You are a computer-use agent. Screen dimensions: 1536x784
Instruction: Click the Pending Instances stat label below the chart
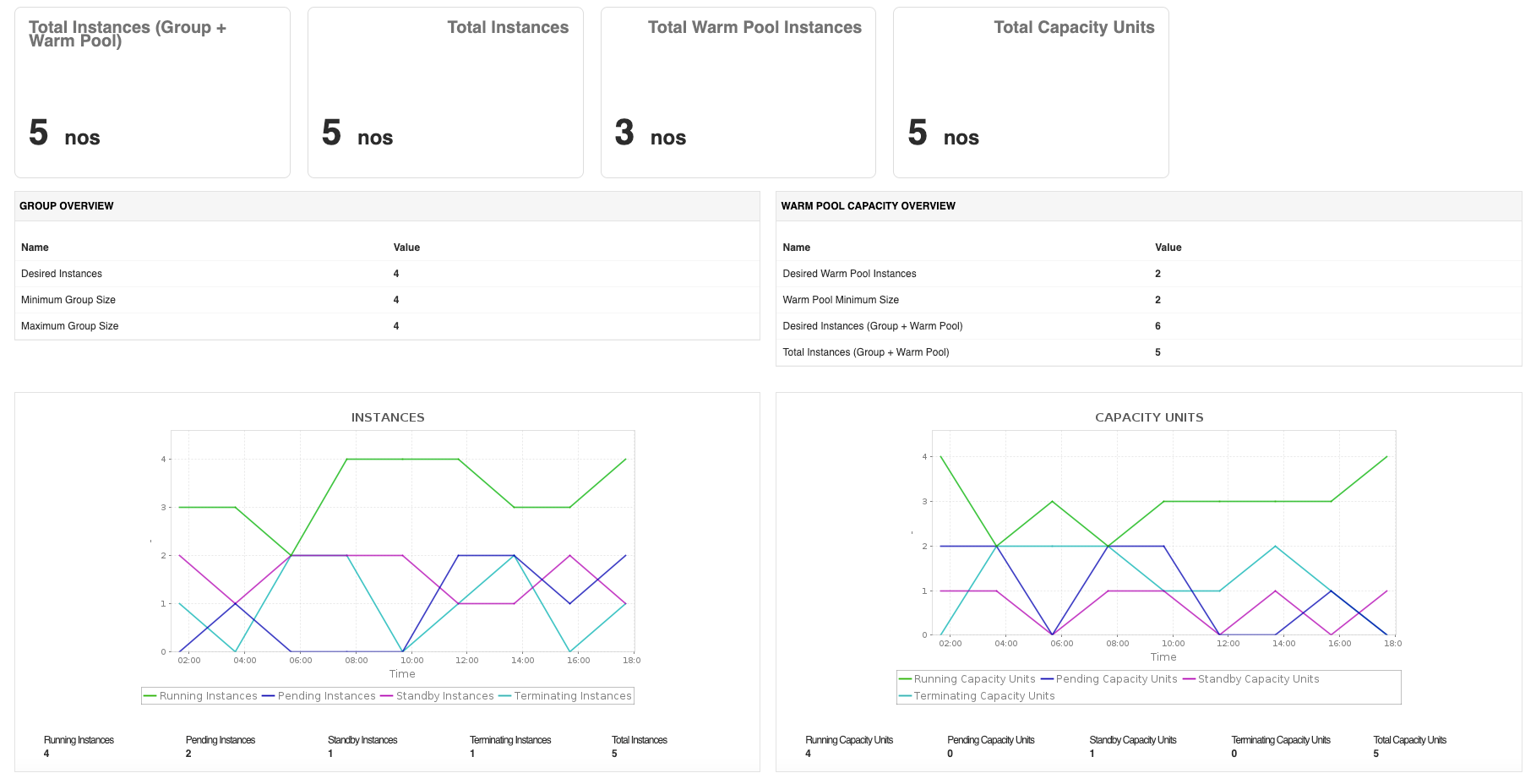(x=221, y=740)
